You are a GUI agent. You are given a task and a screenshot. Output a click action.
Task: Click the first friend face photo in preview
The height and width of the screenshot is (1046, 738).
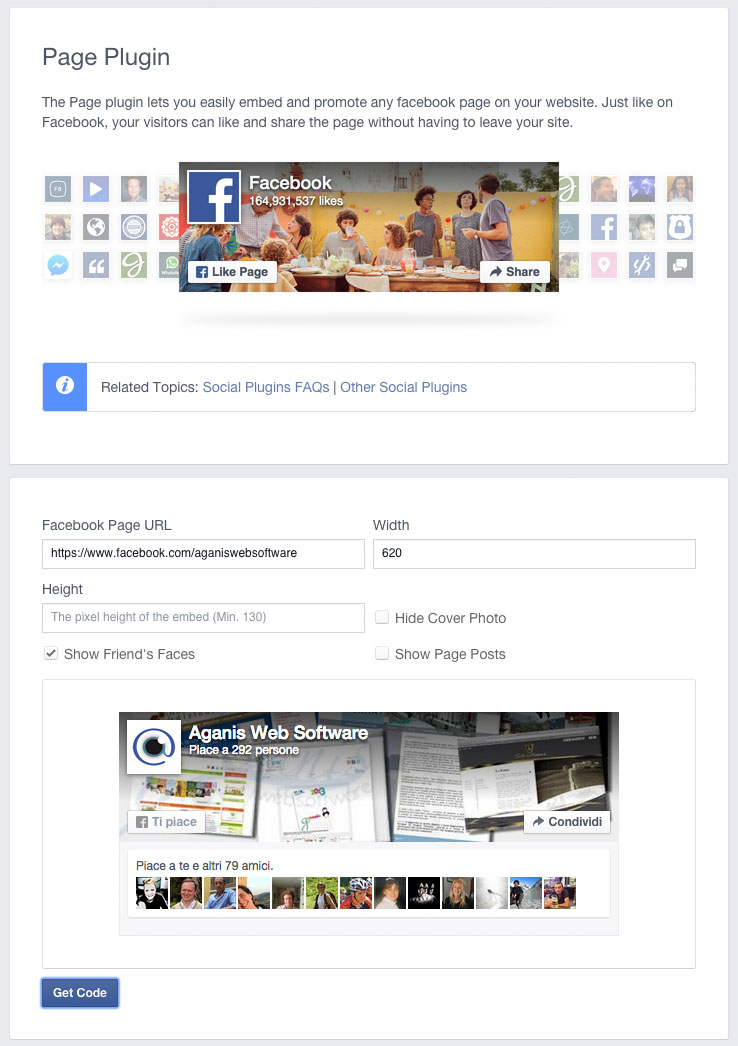tap(152, 893)
